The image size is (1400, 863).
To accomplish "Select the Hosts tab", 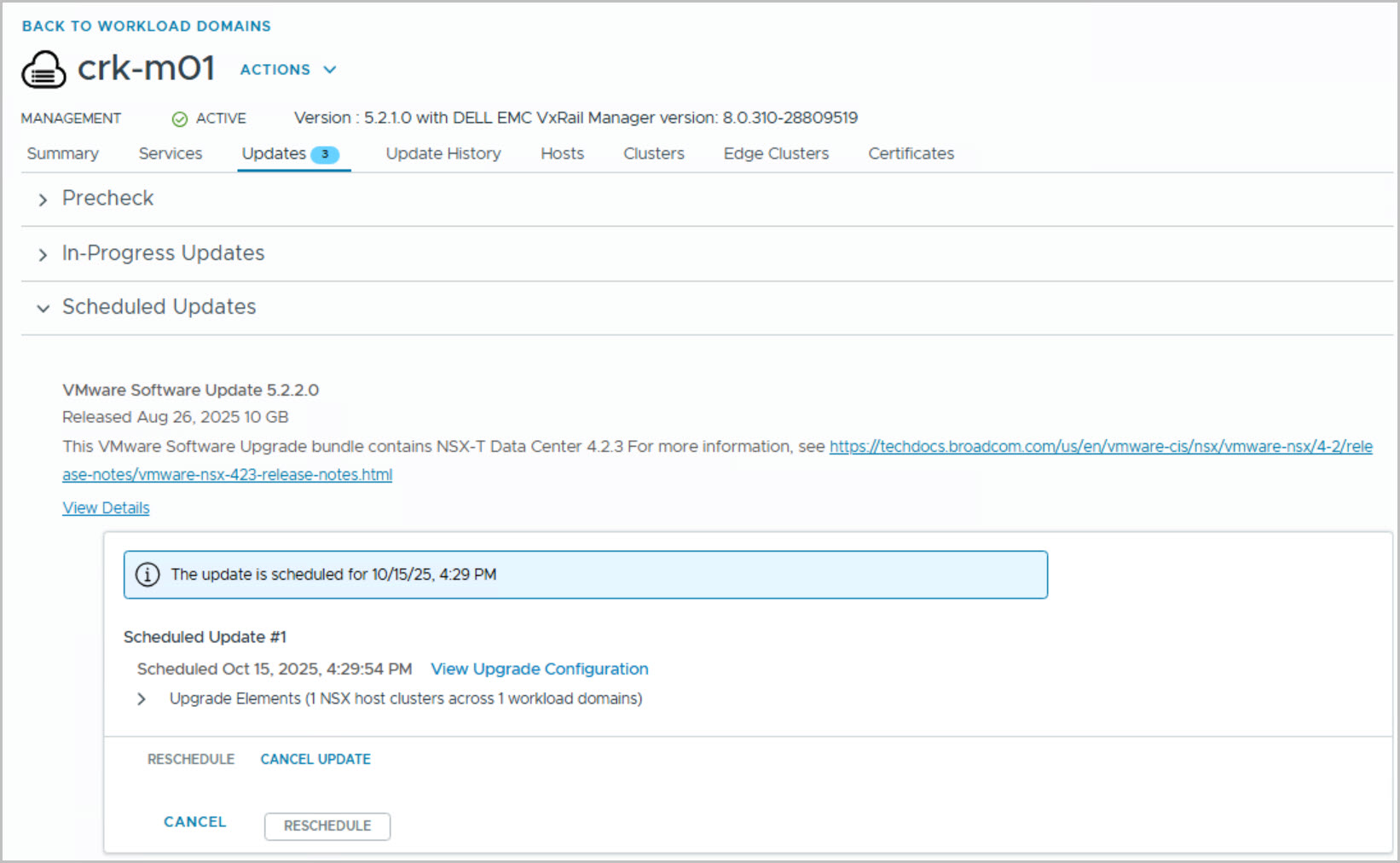I will click(562, 153).
